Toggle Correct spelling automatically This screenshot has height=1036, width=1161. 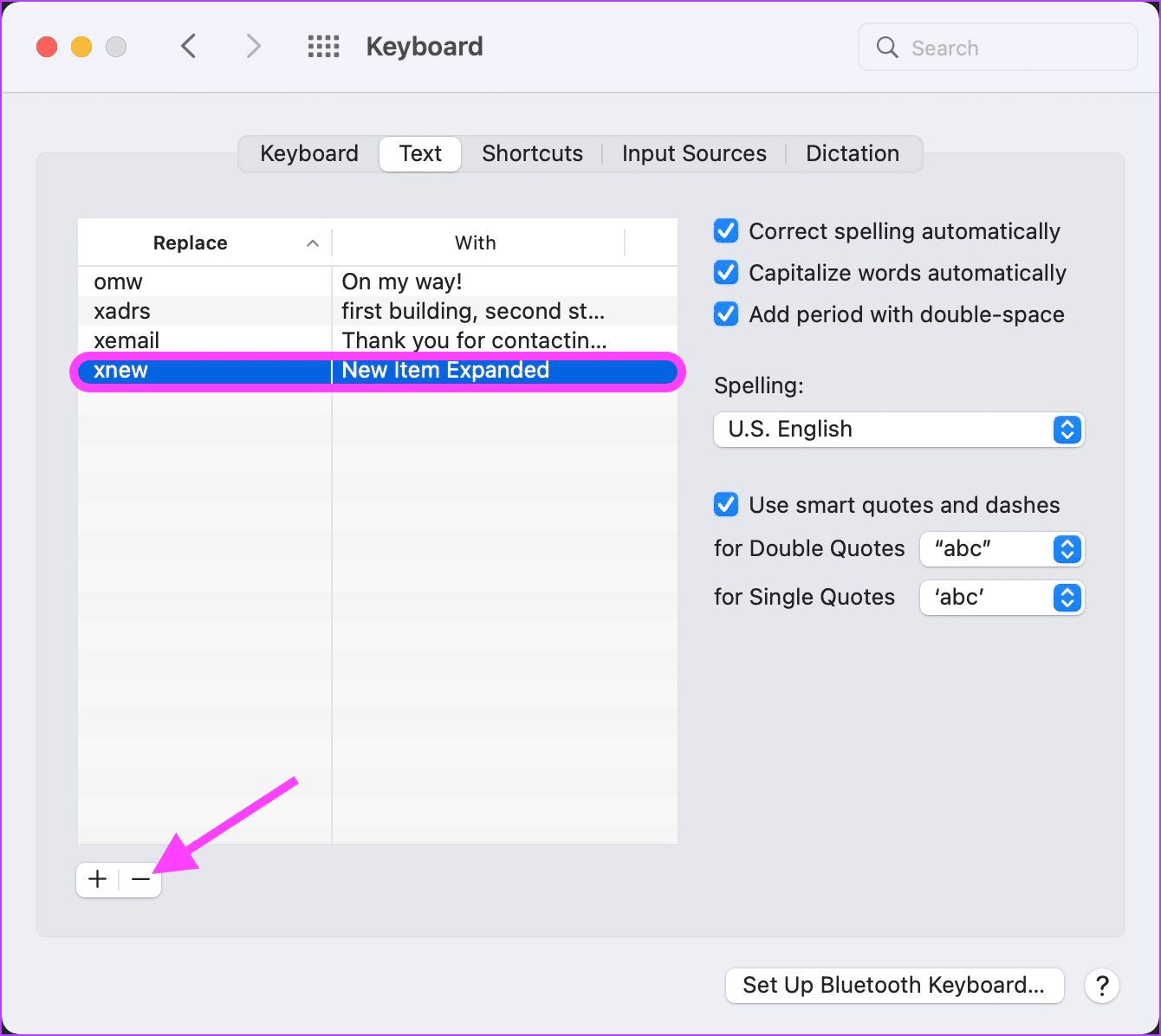pos(726,231)
